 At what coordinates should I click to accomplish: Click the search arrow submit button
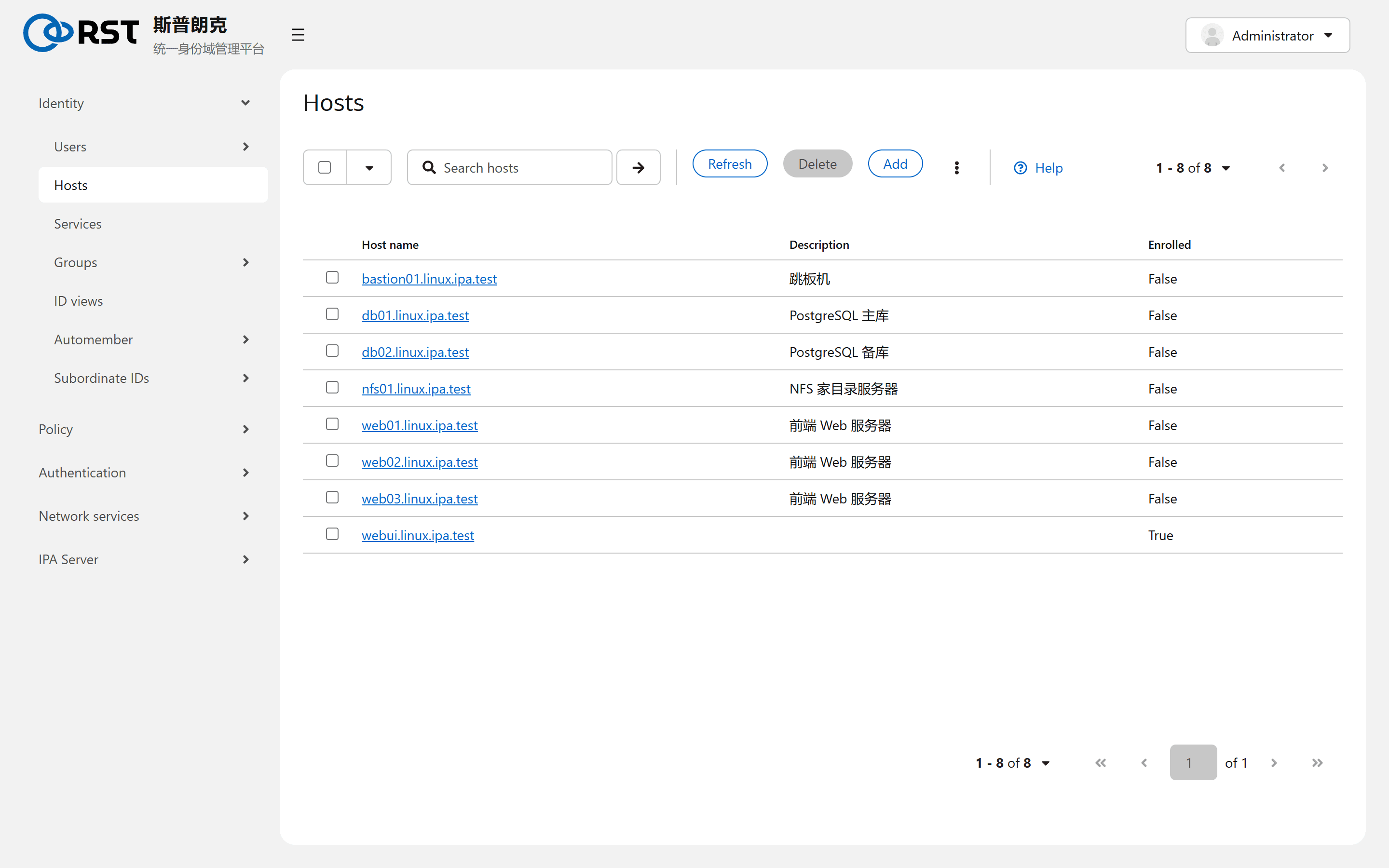tap(638, 168)
